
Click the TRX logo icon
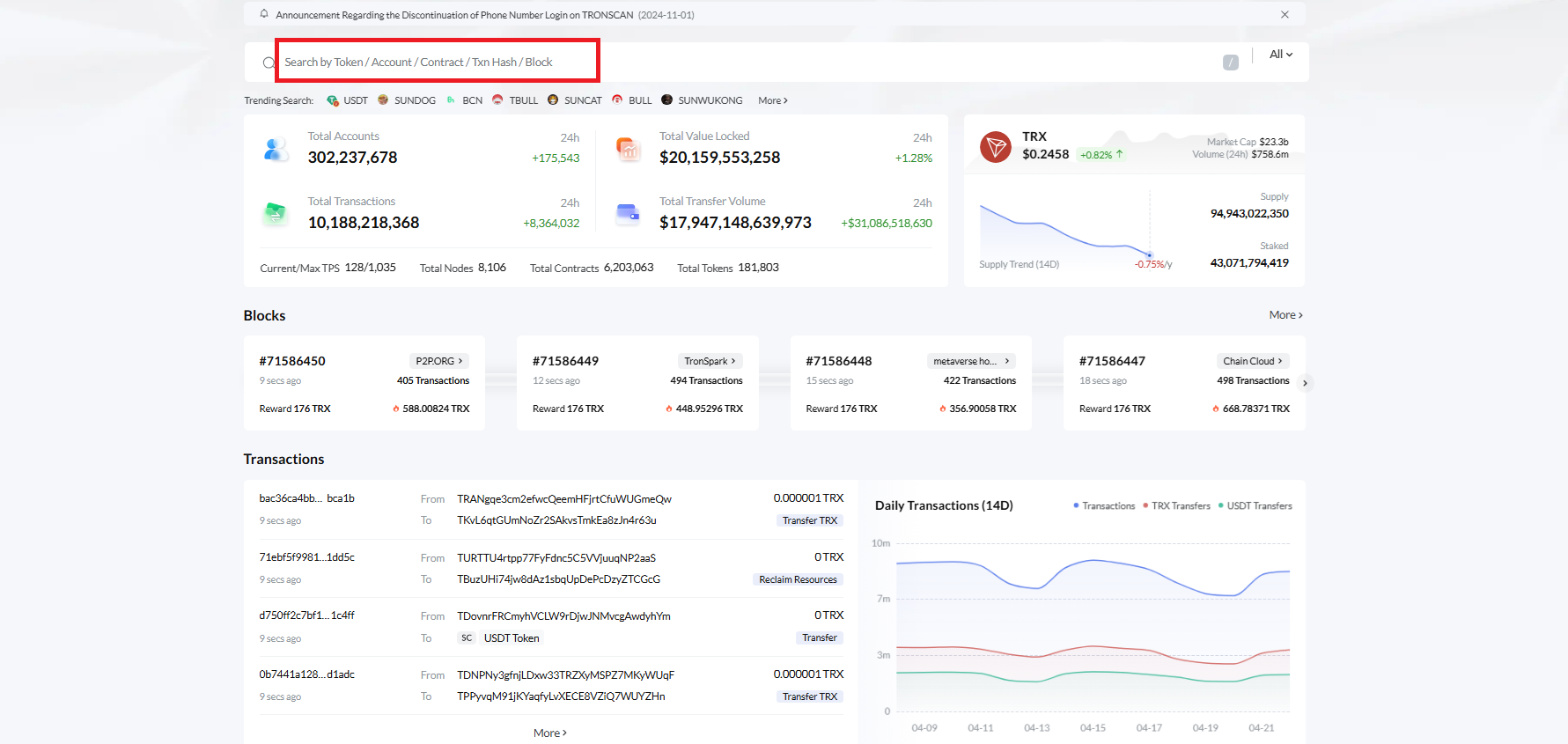[x=996, y=147]
